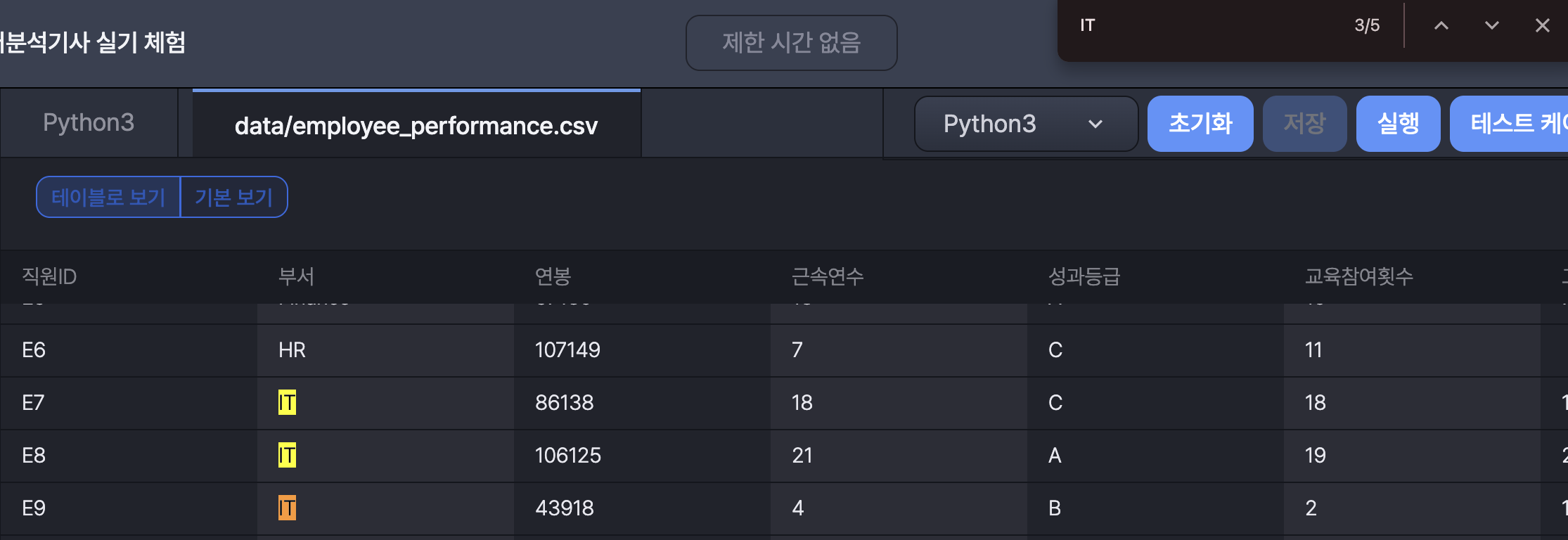This screenshot has width=1568, height=540.
Task: Jump to next find match arrow
Action: [x=1491, y=26]
